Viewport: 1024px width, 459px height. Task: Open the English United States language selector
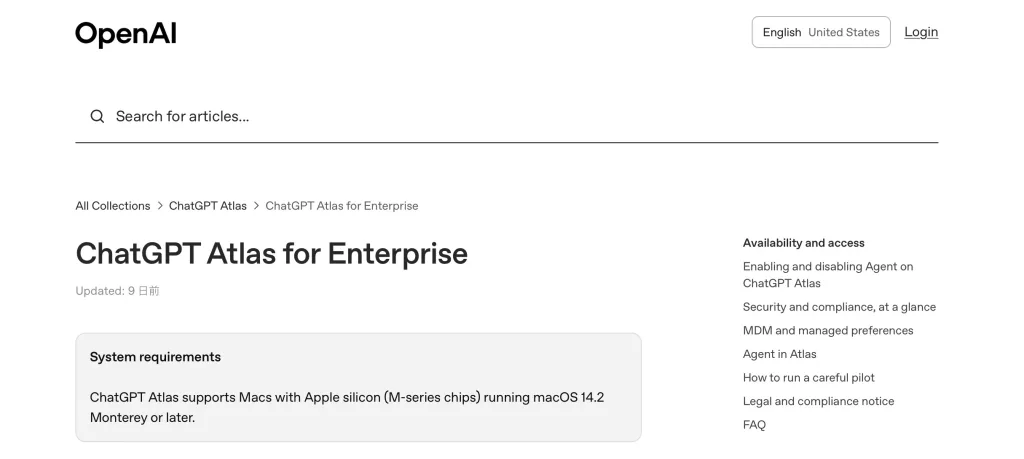820,32
